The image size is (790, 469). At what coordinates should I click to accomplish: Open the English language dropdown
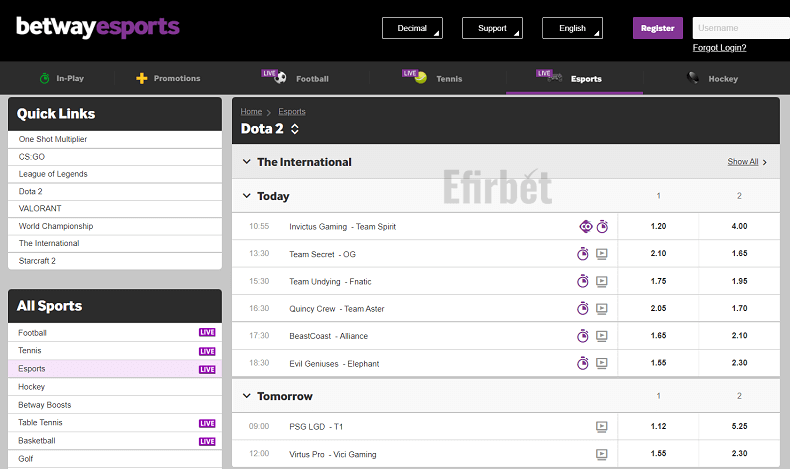(x=572, y=28)
